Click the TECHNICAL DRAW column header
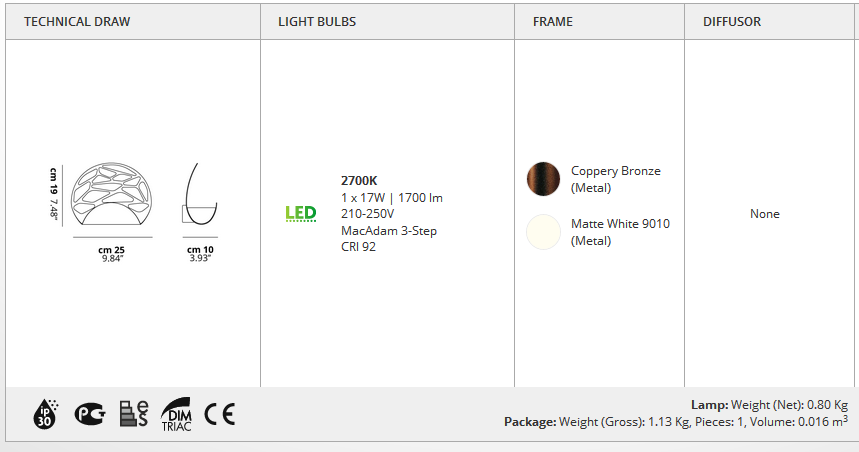This screenshot has width=859, height=452. pyautogui.click(x=77, y=22)
